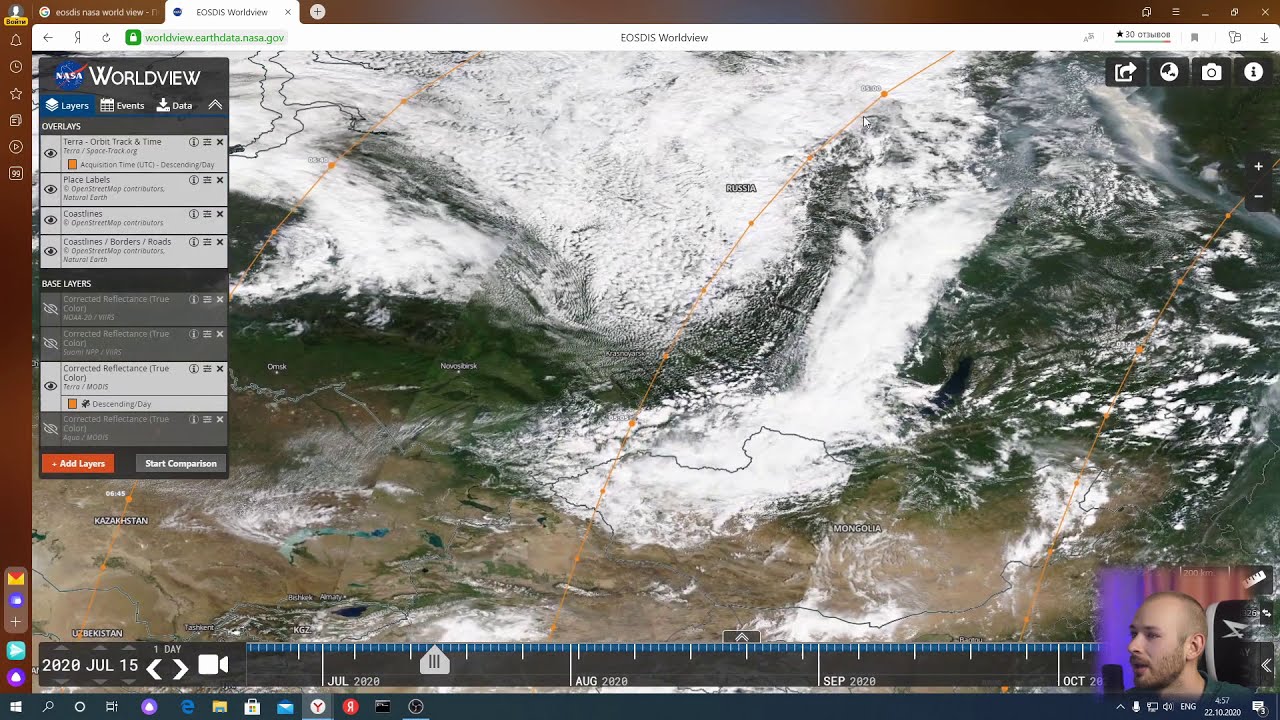The image size is (1280, 720).
Task: Open the map projection globe icon
Action: pos(1169,72)
